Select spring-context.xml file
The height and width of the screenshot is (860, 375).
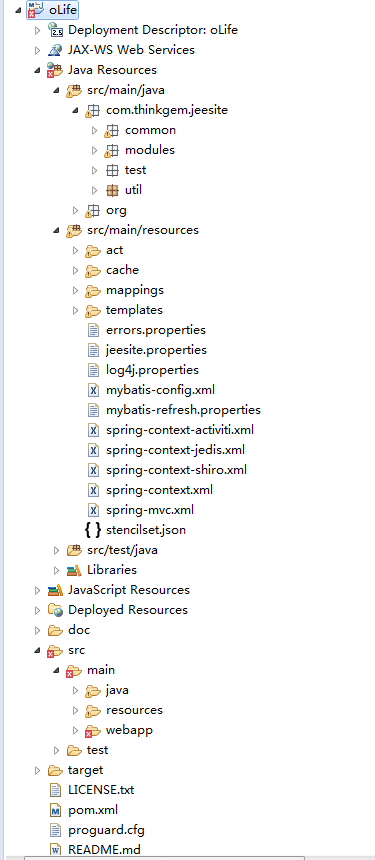[x=160, y=490]
